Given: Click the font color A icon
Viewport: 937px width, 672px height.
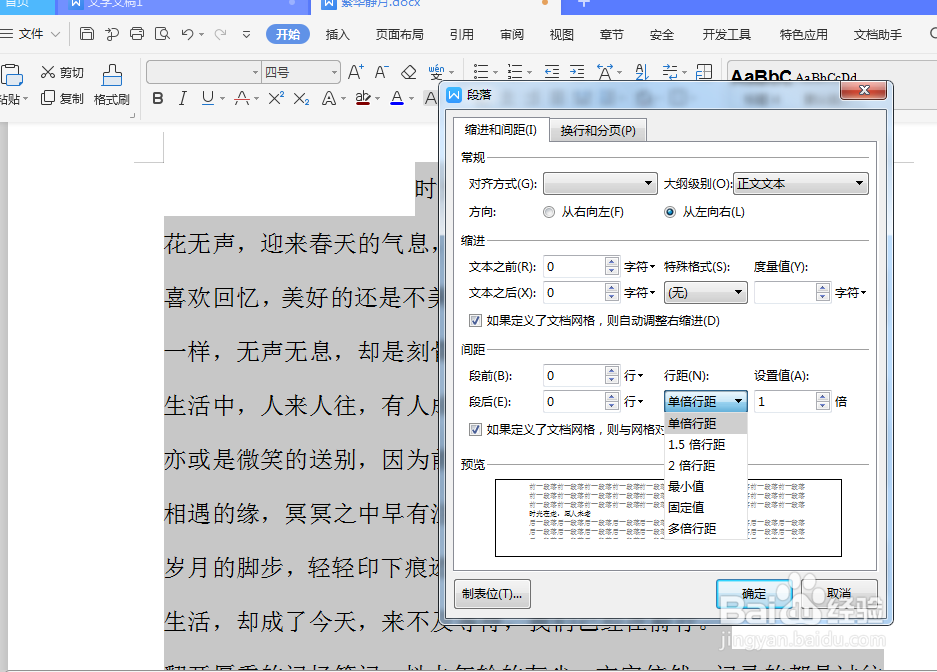Looking at the screenshot, I should (x=397, y=98).
